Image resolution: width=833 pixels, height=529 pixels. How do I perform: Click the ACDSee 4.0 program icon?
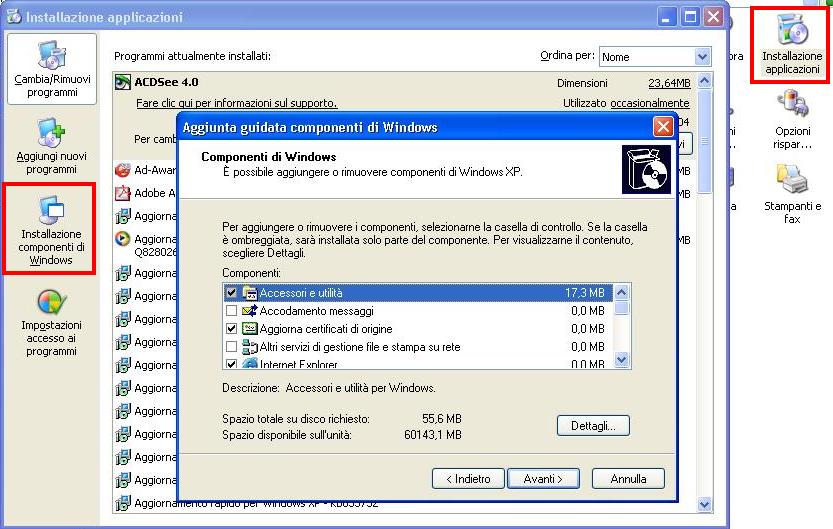pos(123,82)
